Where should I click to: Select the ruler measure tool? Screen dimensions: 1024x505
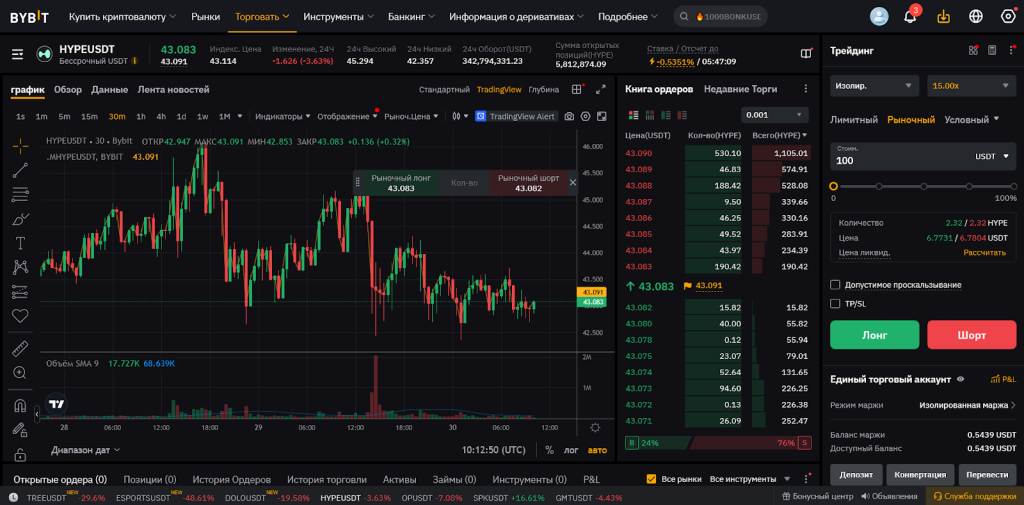coord(20,349)
